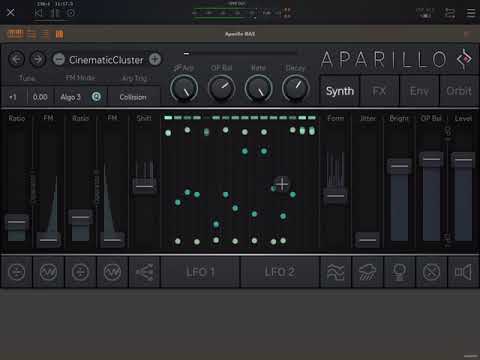Select the 0.00 fine tune field
The width and height of the screenshot is (480, 360).
pyautogui.click(x=40, y=97)
